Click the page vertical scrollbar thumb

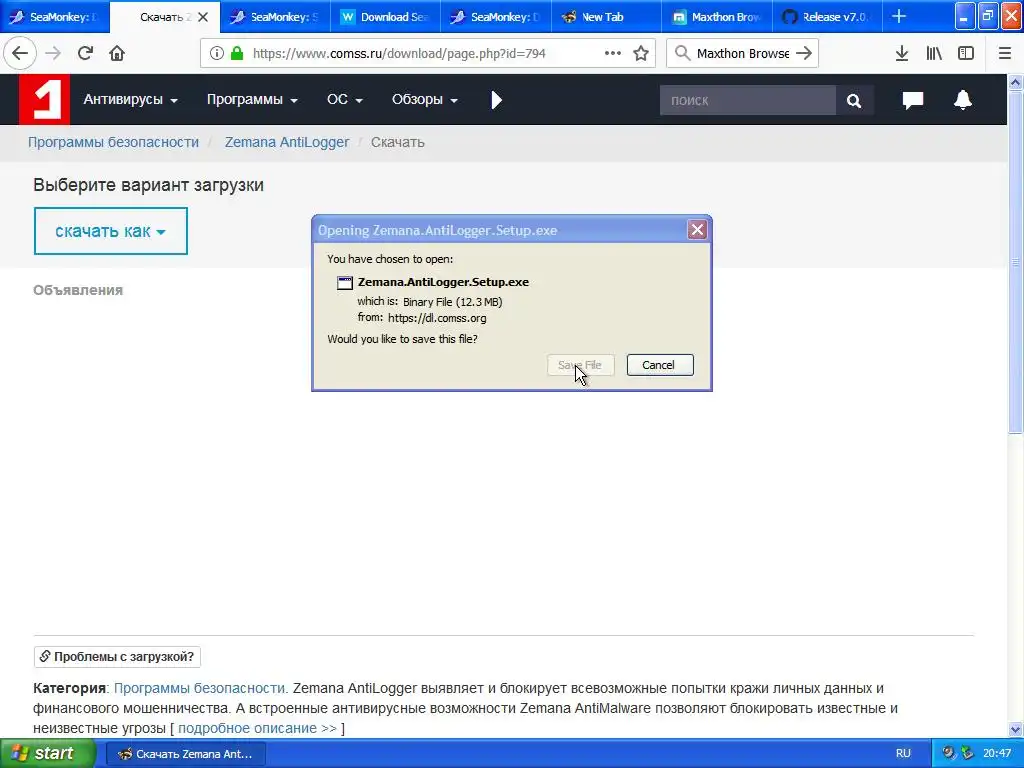pos(1015,261)
